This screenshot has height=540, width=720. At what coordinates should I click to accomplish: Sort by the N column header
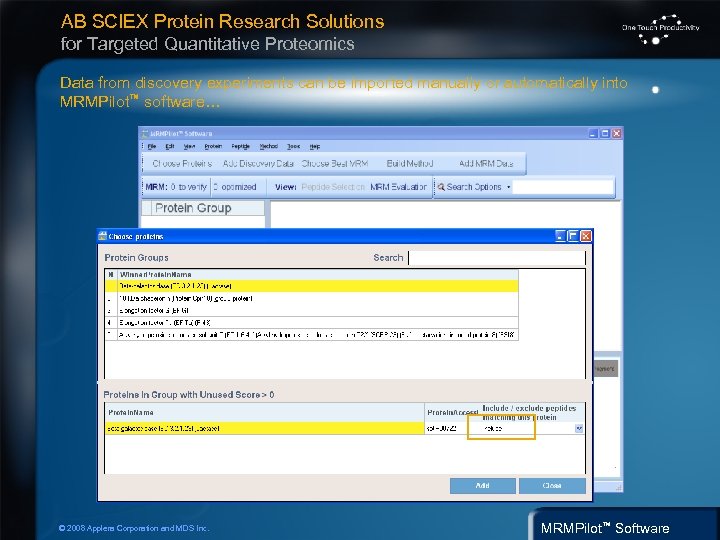111,275
